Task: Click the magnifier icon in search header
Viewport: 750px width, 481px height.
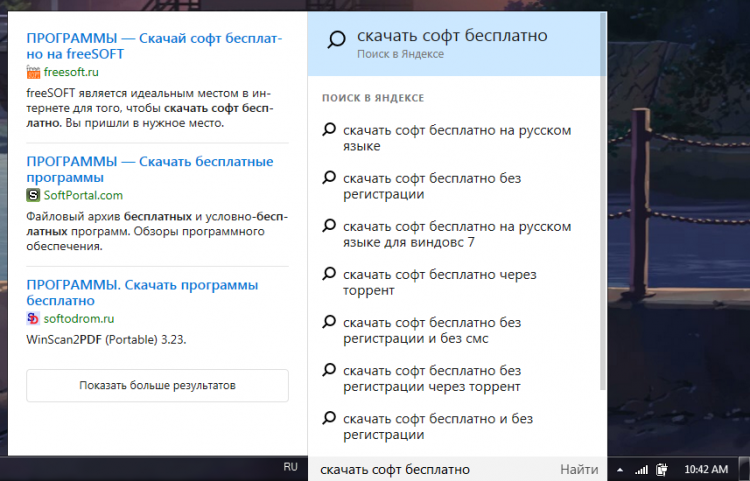Action: click(x=336, y=39)
